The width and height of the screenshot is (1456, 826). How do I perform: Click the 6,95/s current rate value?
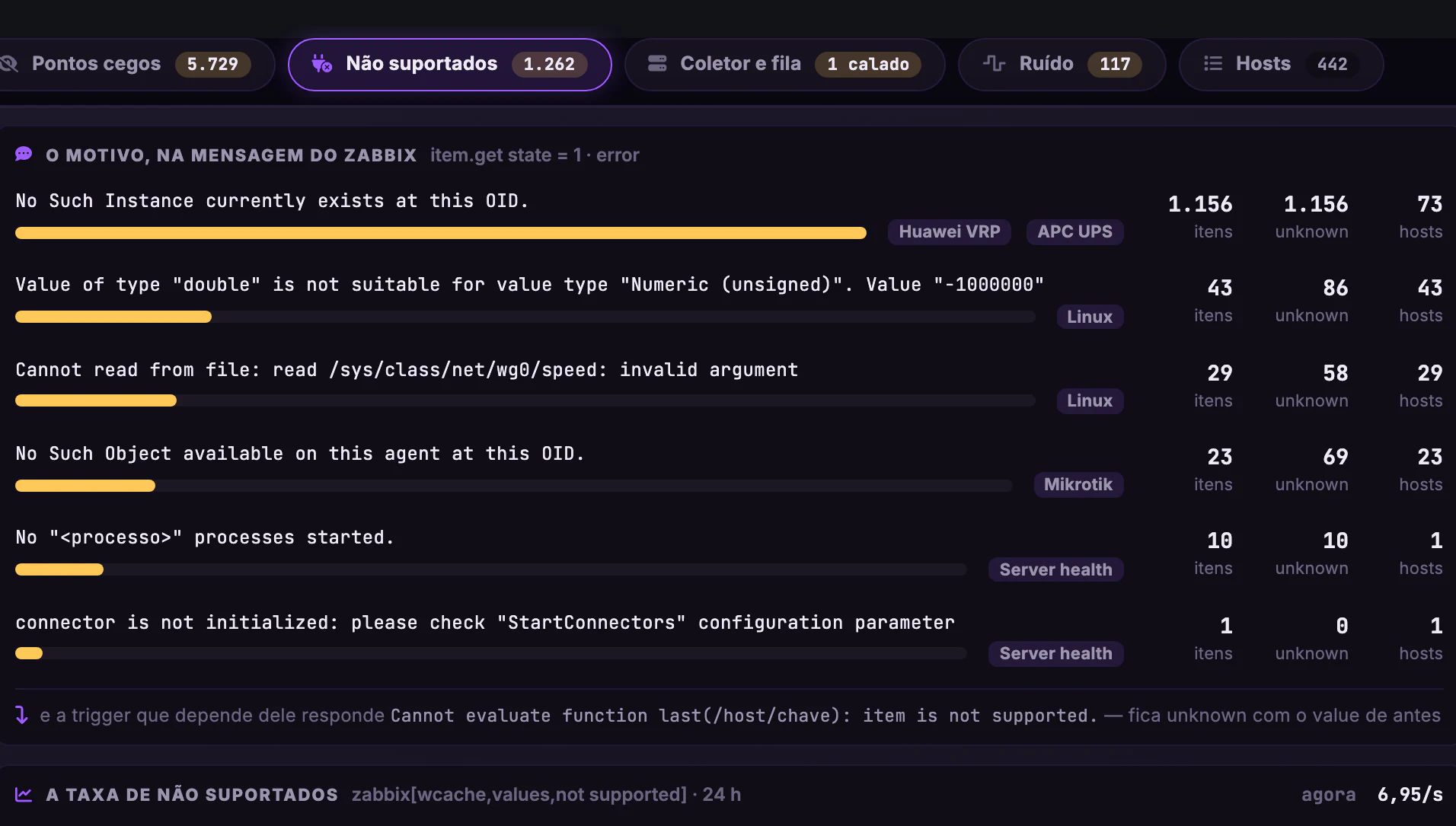1410,795
